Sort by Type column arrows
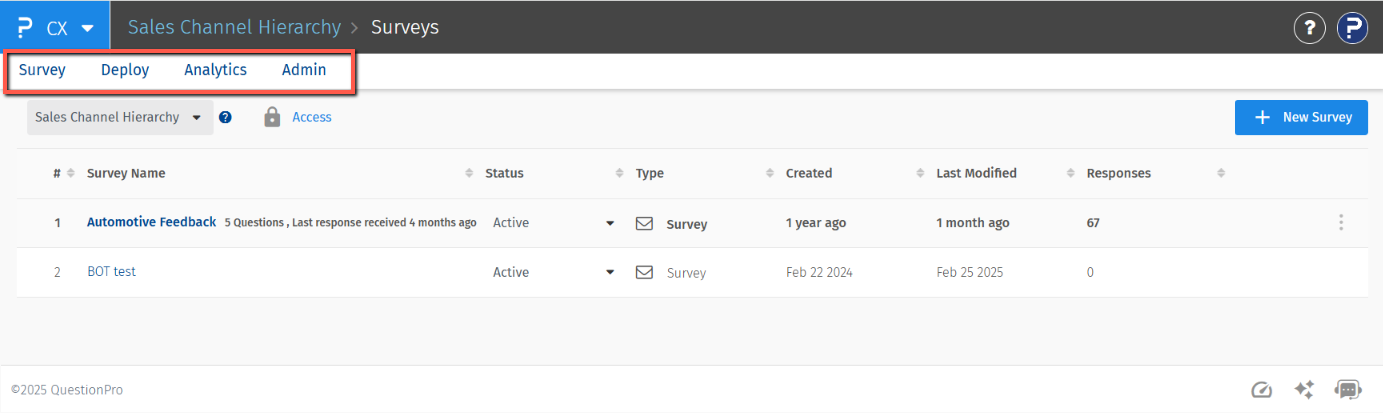The width and height of the screenshot is (1383, 413). click(x=770, y=173)
